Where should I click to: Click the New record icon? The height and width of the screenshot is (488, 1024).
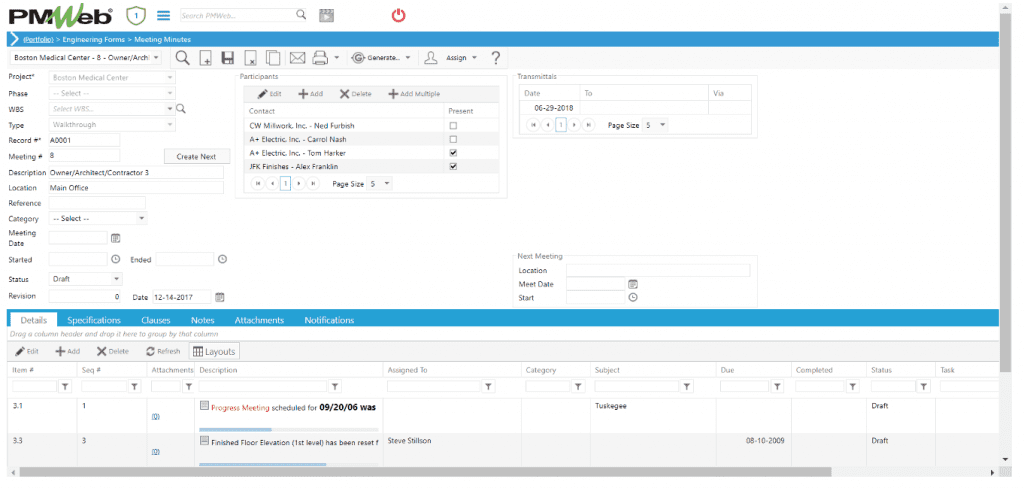[205, 58]
